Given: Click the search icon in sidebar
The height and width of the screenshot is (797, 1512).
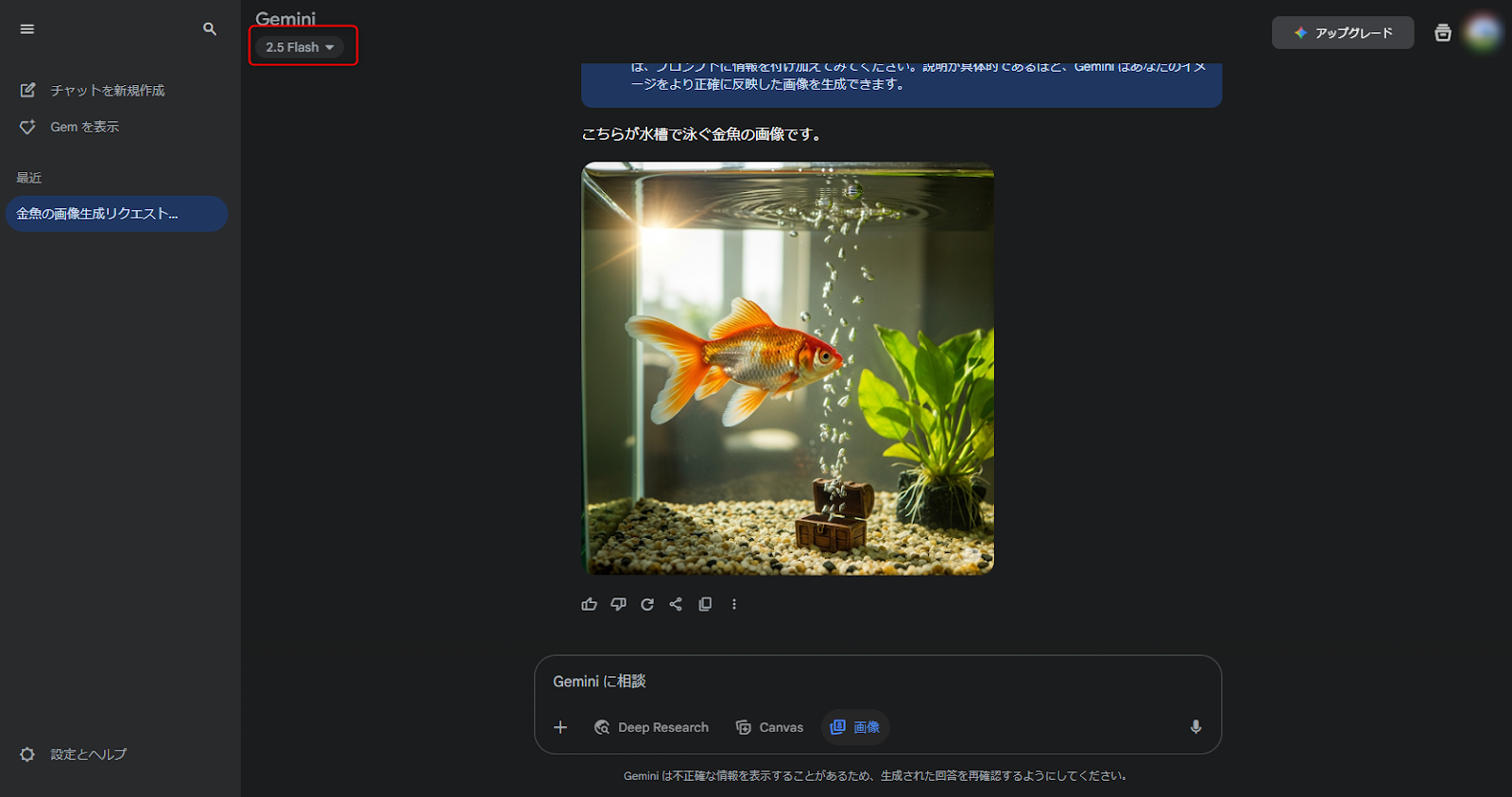Looking at the screenshot, I should point(210,29).
